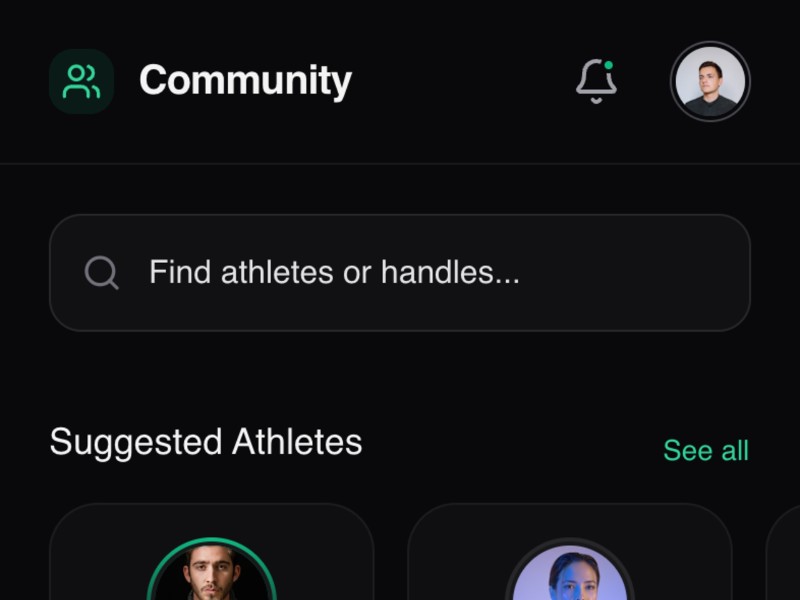Open your account from the header avatar
Viewport: 800px width, 600px height.
click(x=710, y=81)
